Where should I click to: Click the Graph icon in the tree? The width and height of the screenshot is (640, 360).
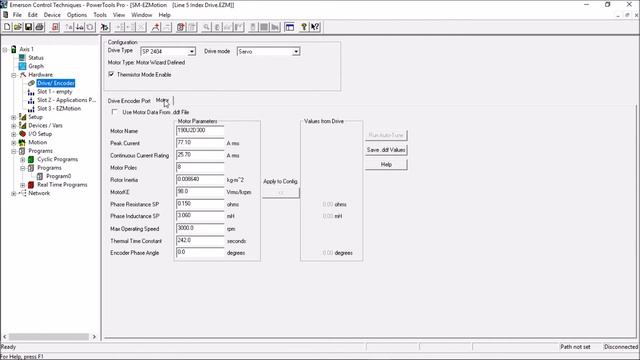pos(22,66)
